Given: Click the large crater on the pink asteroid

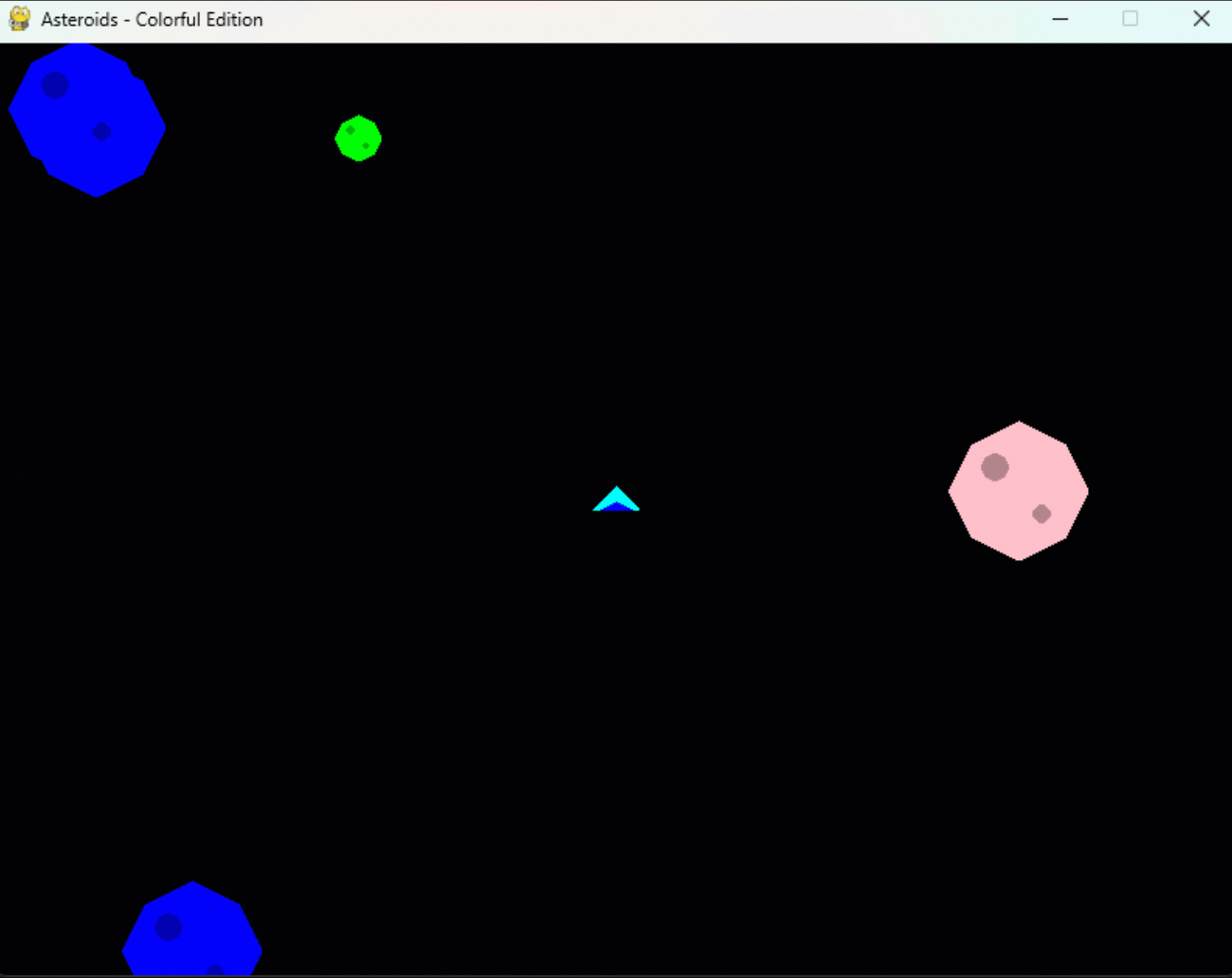Looking at the screenshot, I should point(994,466).
